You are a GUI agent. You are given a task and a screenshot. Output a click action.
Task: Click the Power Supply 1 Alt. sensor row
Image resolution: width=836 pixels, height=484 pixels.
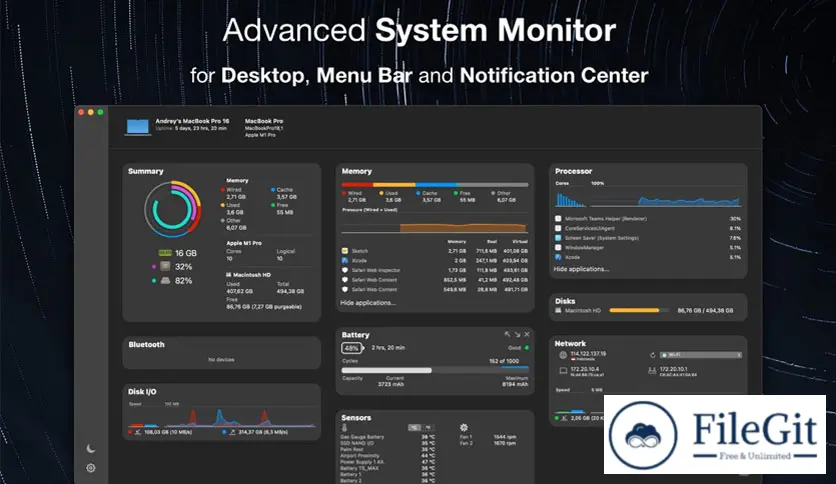point(388,462)
